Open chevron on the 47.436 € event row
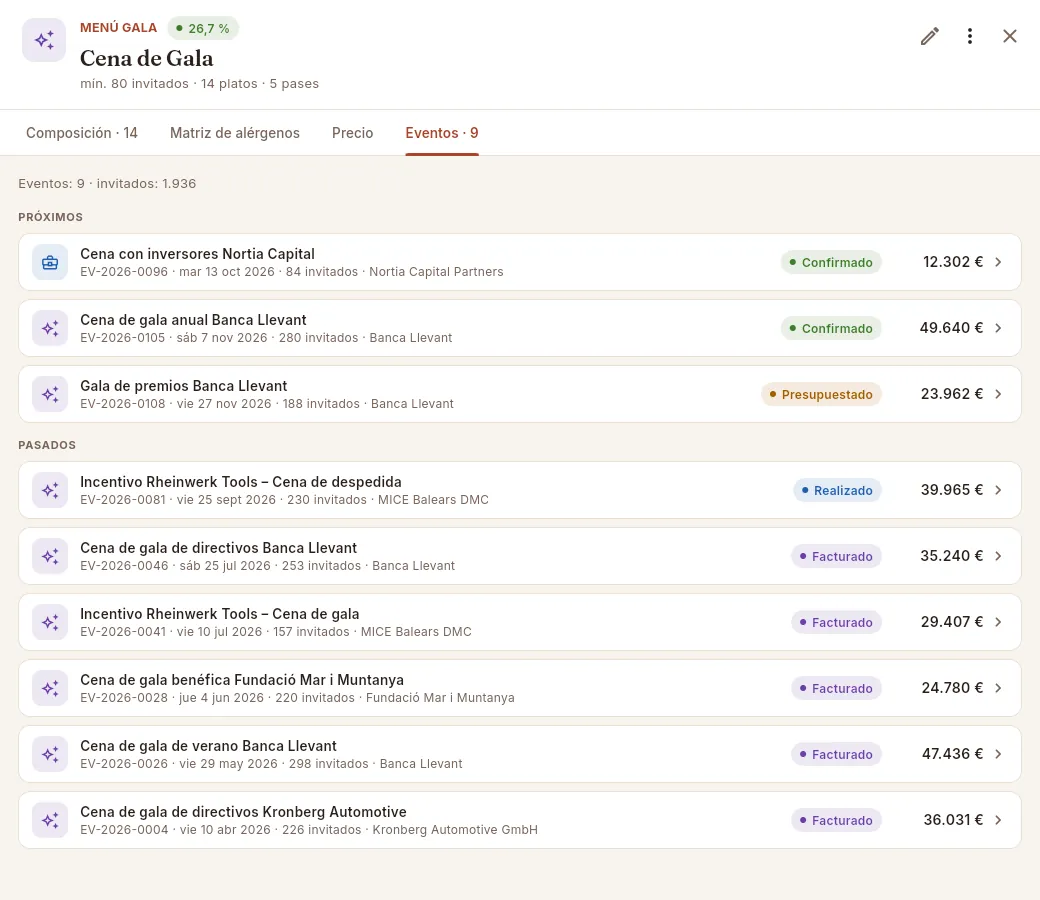1040x900 pixels. [x=998, y=754]
